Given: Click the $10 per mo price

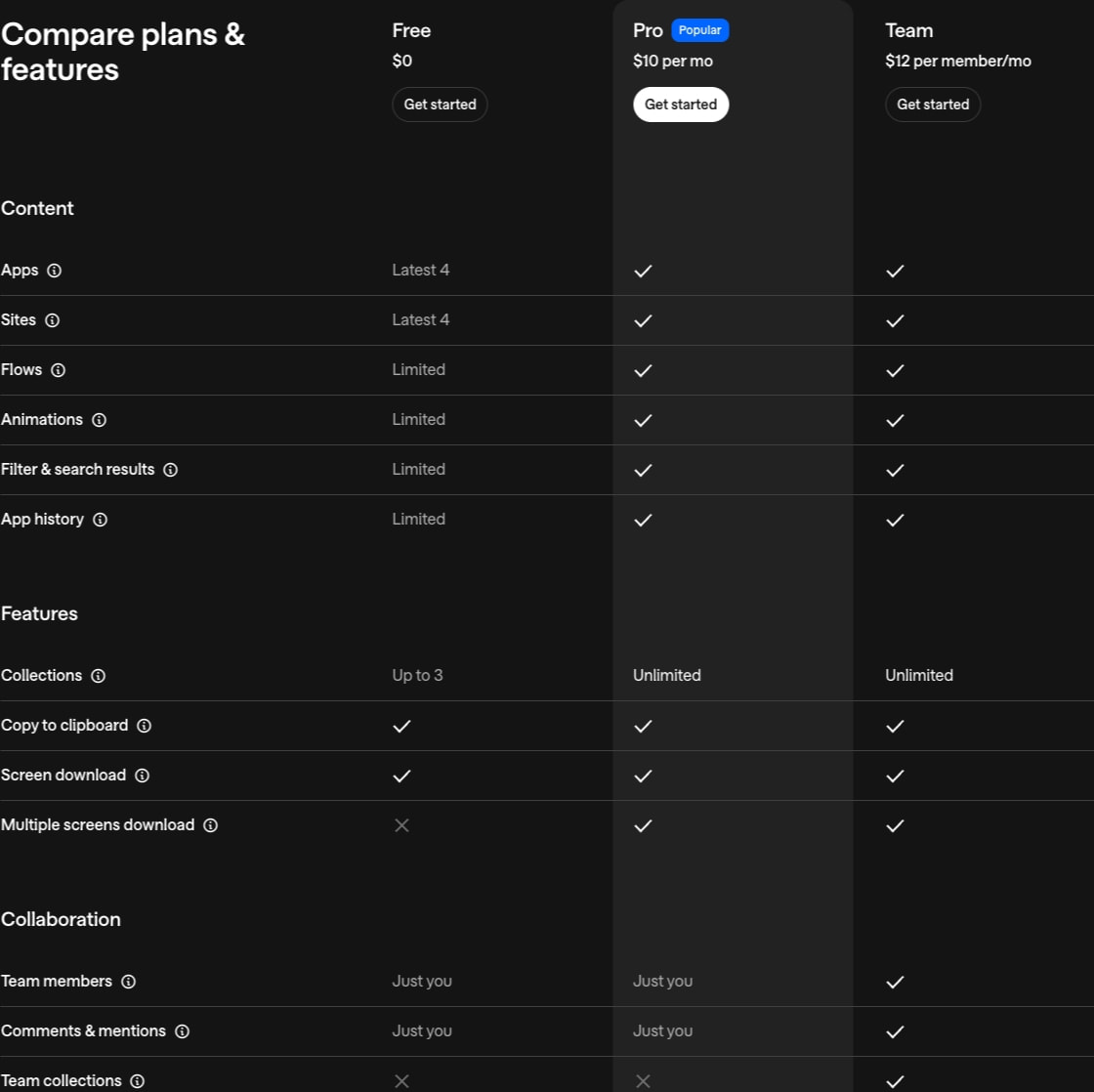Looking at the screenshot, I should pyautogui.click(x=673, y=62).
